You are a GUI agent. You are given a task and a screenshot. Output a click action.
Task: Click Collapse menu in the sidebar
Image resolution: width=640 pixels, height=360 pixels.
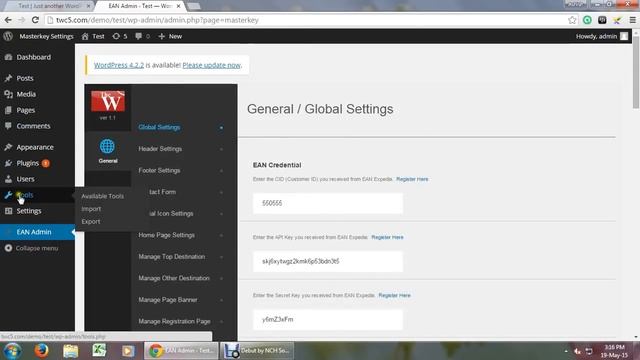(x=37, y=248)
